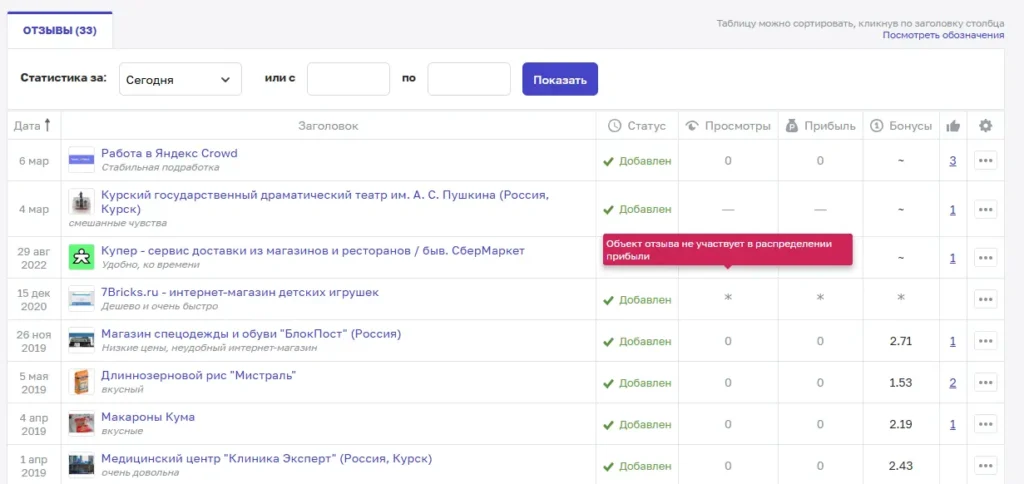The image size is (1024, 484).
Task: Open the options menu for Купер row
Action: tap(985, 257)
